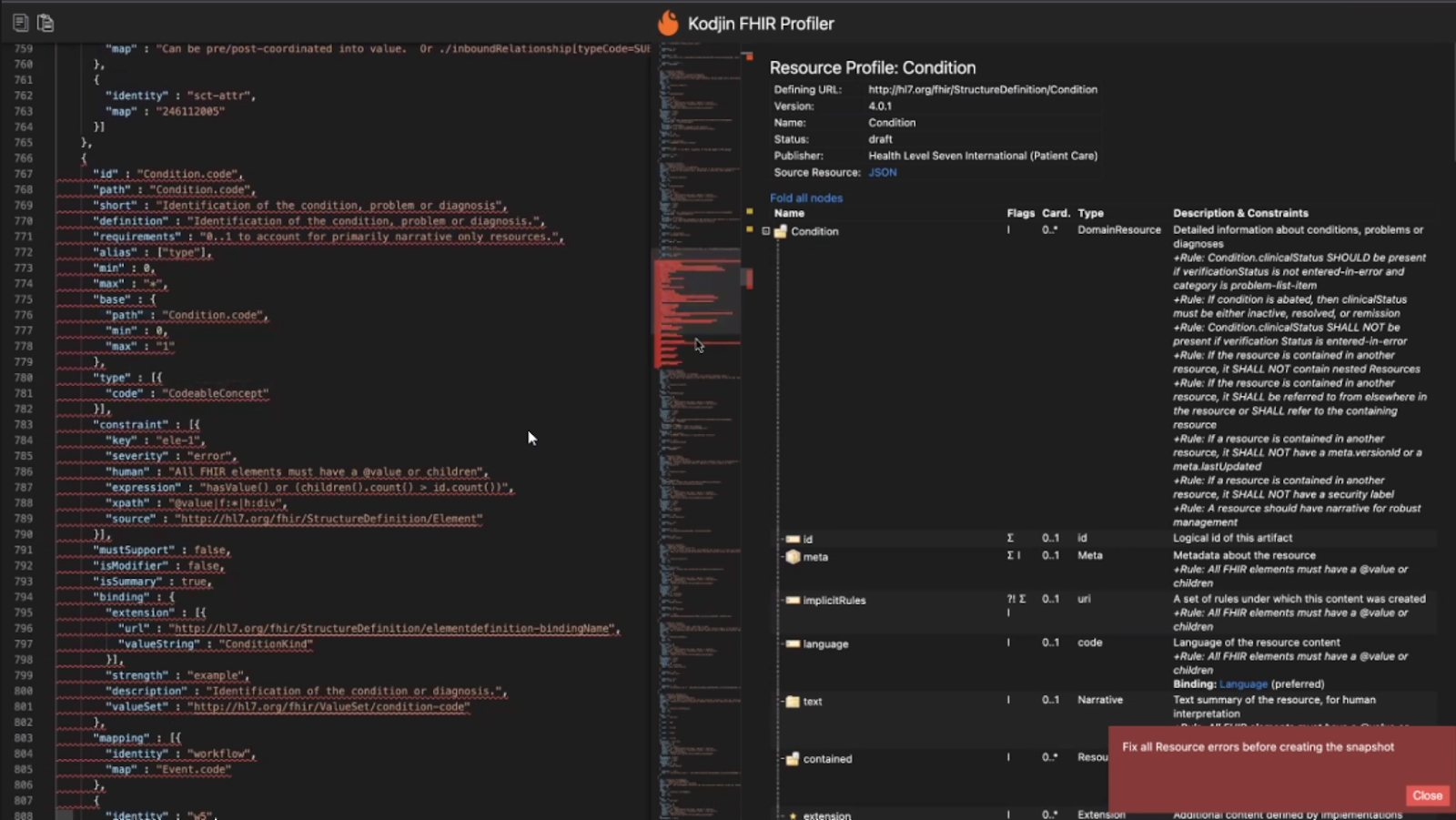Click the cube icon beside meta

[793, 556]
